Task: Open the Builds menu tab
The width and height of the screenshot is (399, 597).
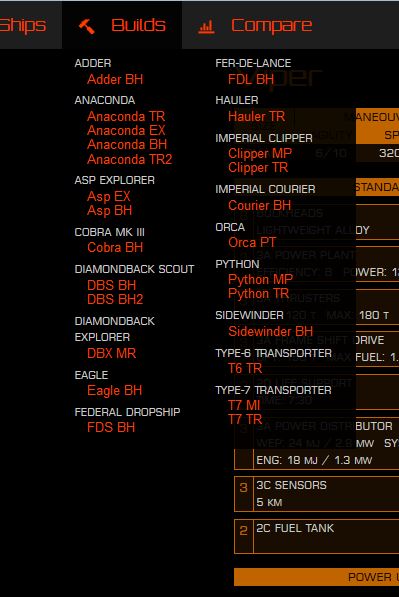Action: coord(122,25)
